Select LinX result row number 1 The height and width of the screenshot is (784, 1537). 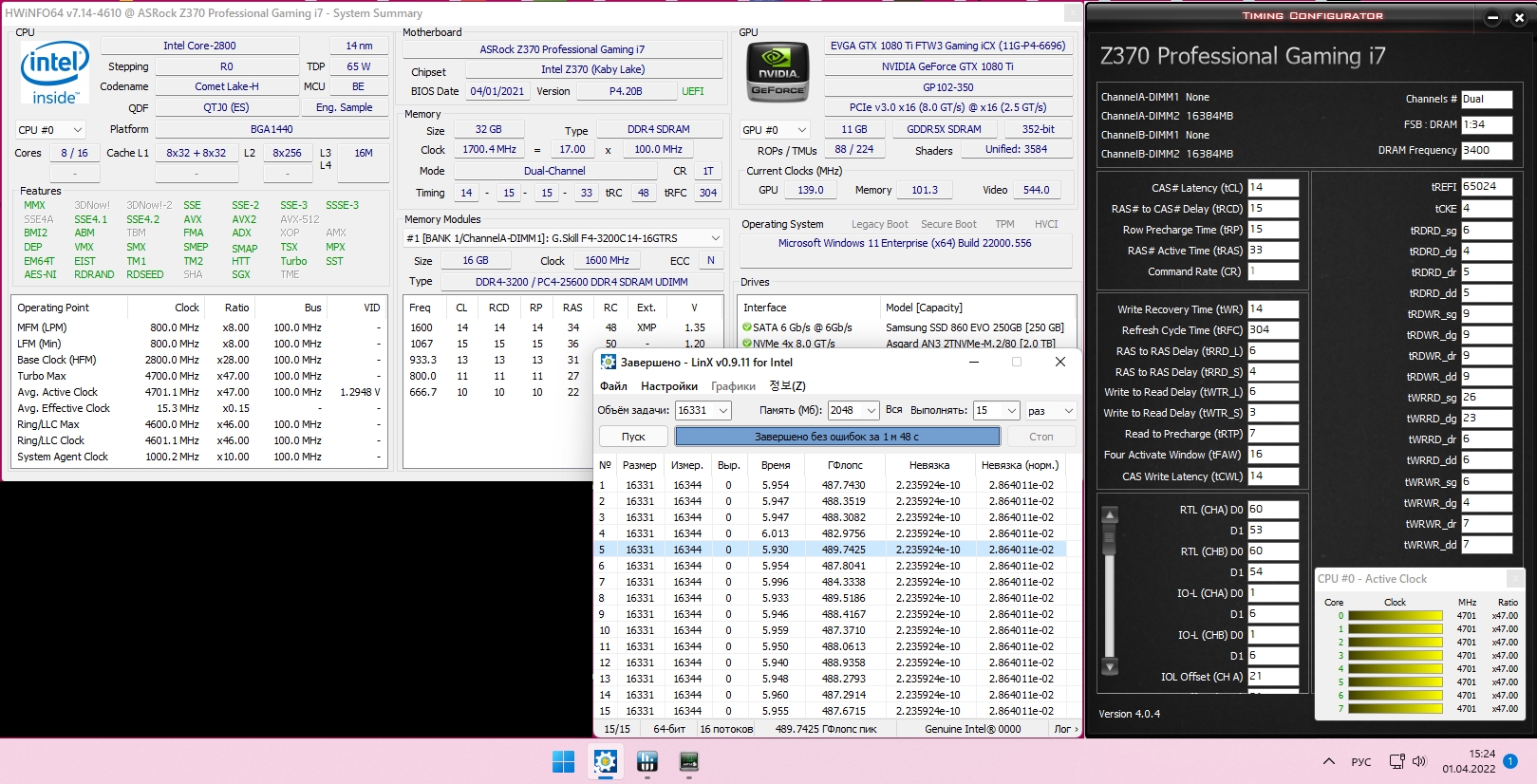coord(831,485)
